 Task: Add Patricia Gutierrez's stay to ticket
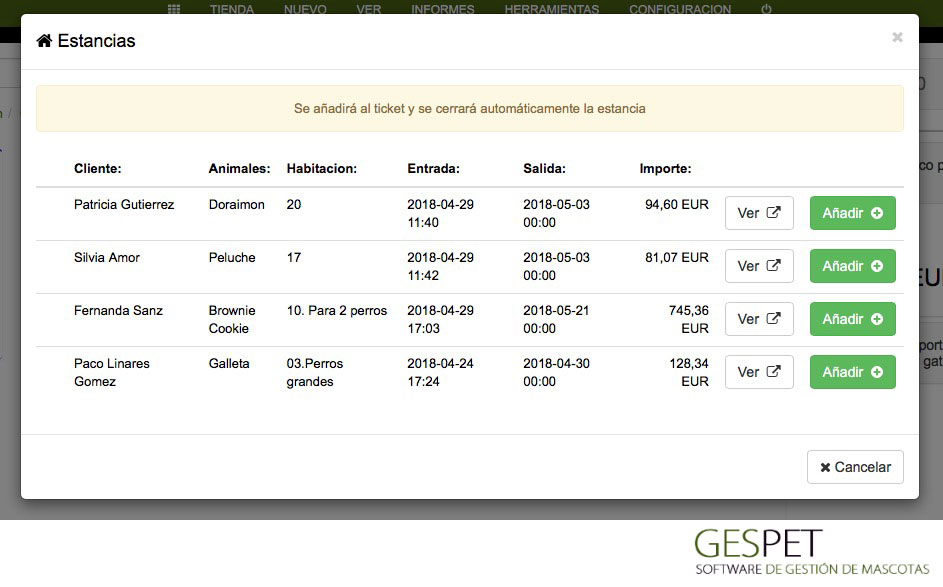pos(852,213)
